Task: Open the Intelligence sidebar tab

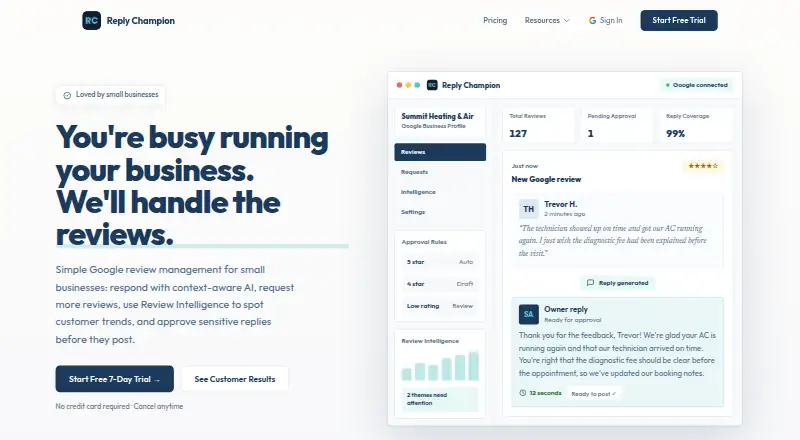Action: pos(440,192)
